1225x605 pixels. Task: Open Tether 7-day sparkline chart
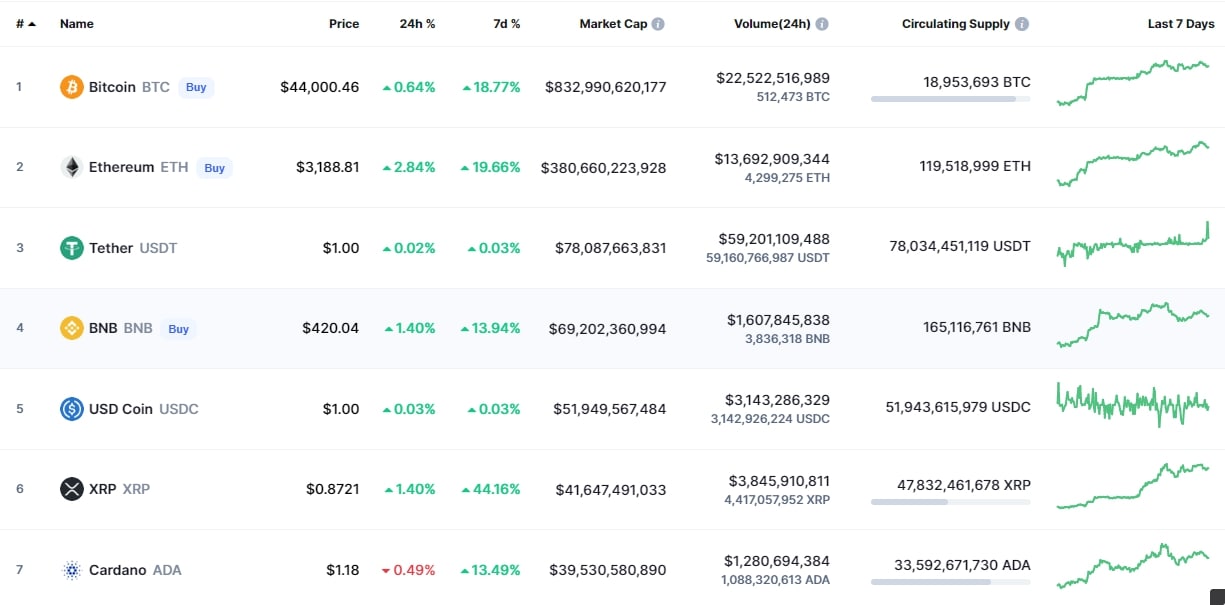[1133, 243]
